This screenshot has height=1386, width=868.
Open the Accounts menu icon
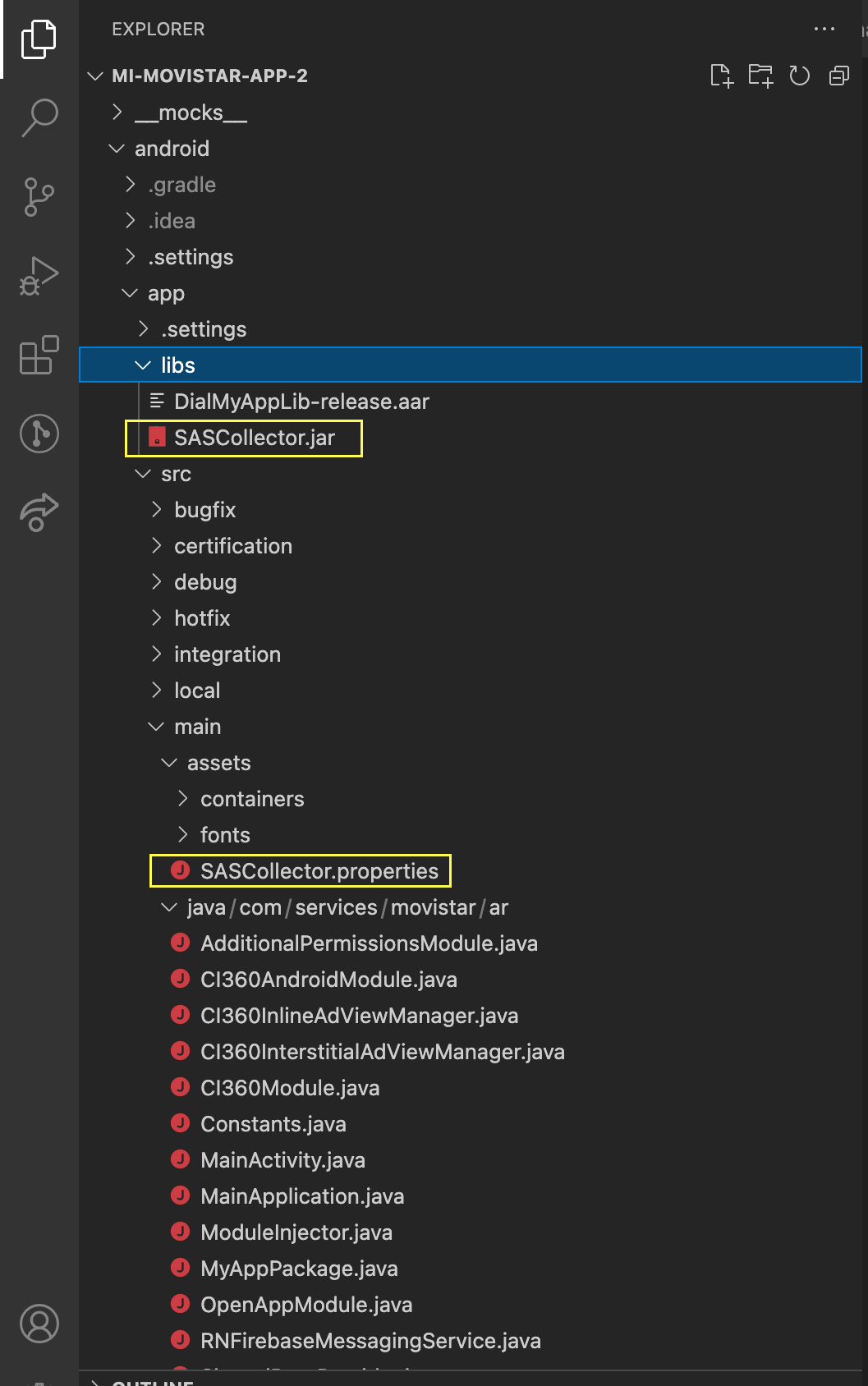(39, 1324)
